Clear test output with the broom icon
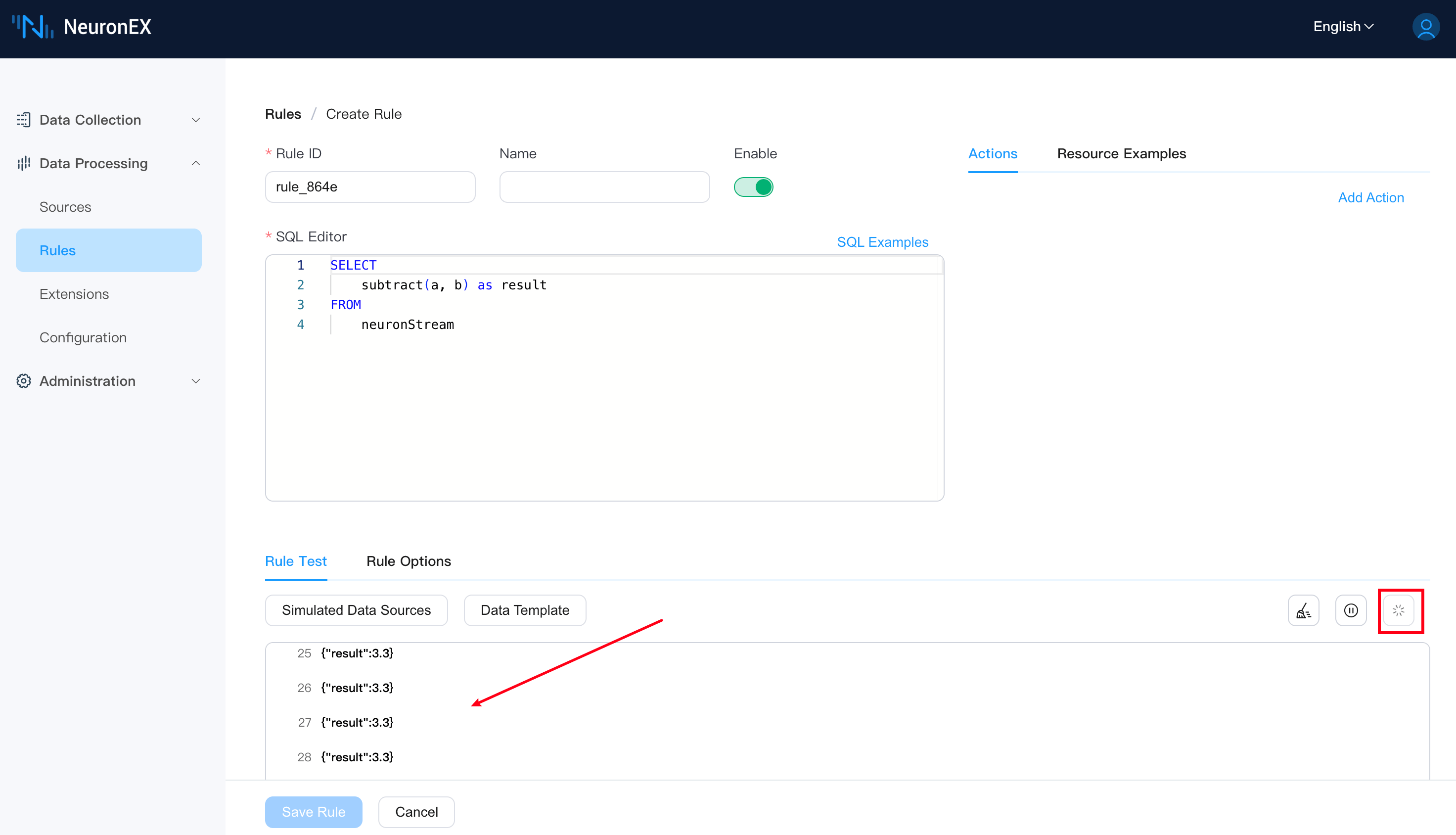 (x=1303, y=610)
